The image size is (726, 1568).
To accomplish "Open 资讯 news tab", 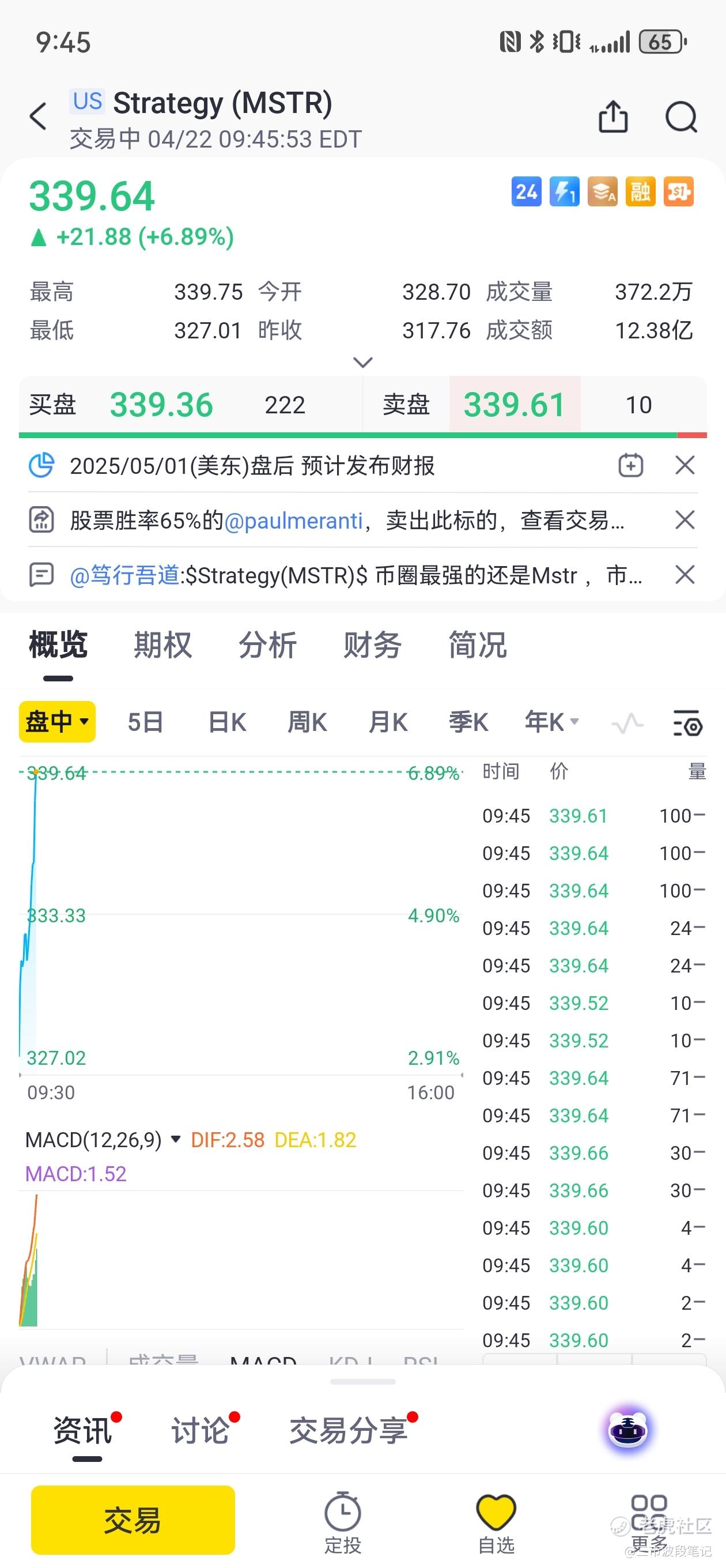I will coord(82,1430).
